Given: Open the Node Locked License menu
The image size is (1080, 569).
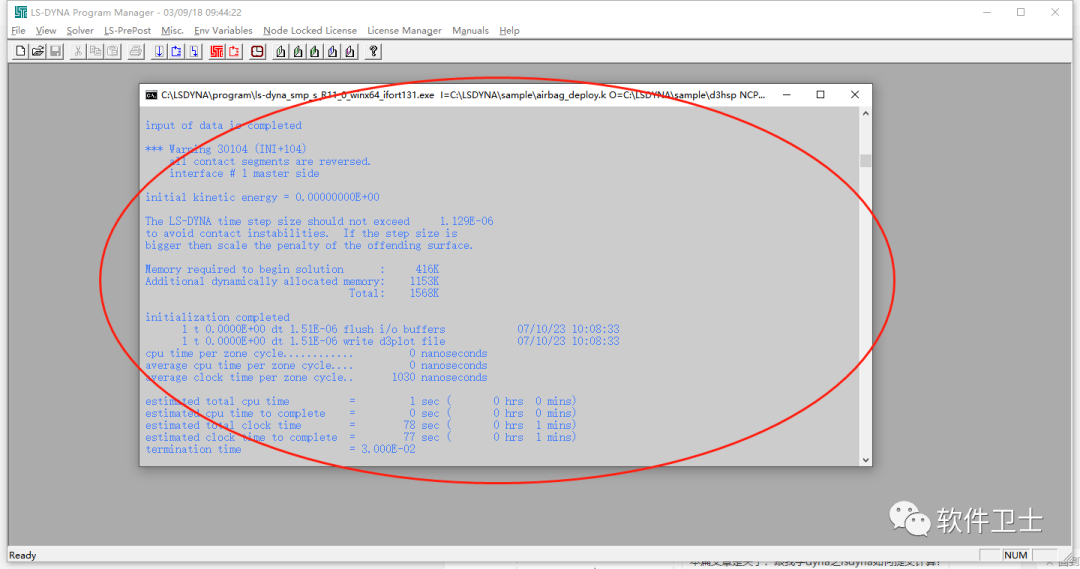Looking at the screenshot, I should [x=310, y=30].
